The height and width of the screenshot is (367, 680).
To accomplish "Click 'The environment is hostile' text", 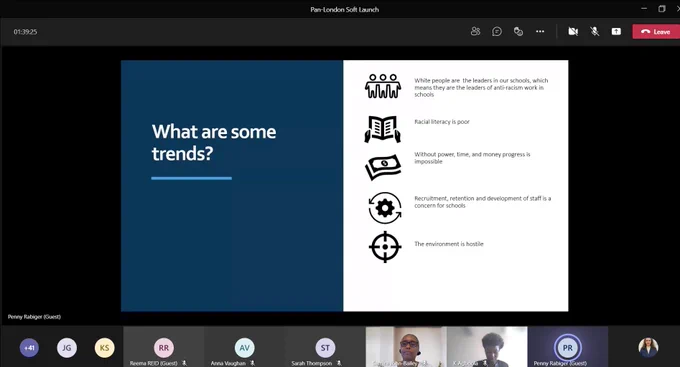I will pos(449,244).
